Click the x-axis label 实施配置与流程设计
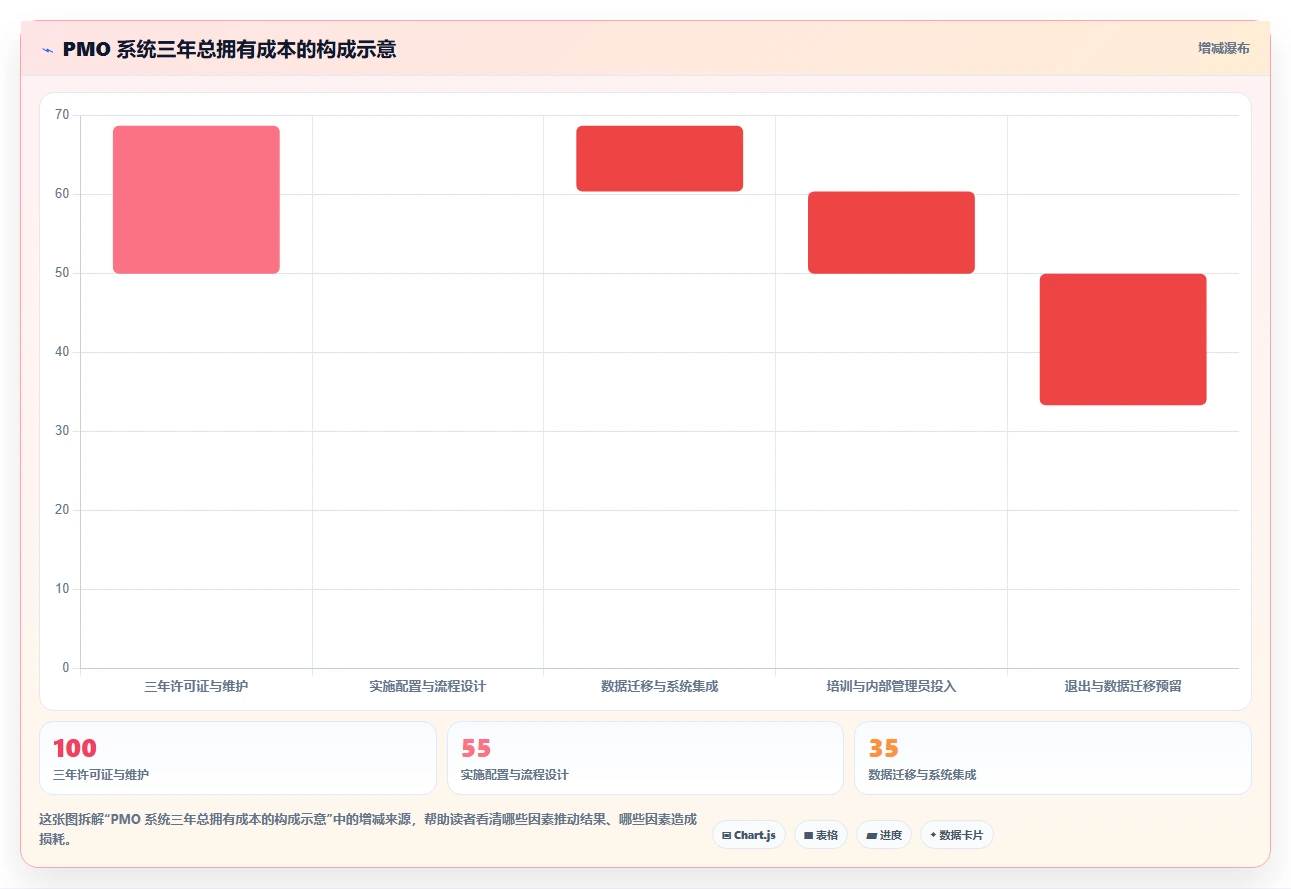This screenshot has width=1291, height=889. [428, 686]
